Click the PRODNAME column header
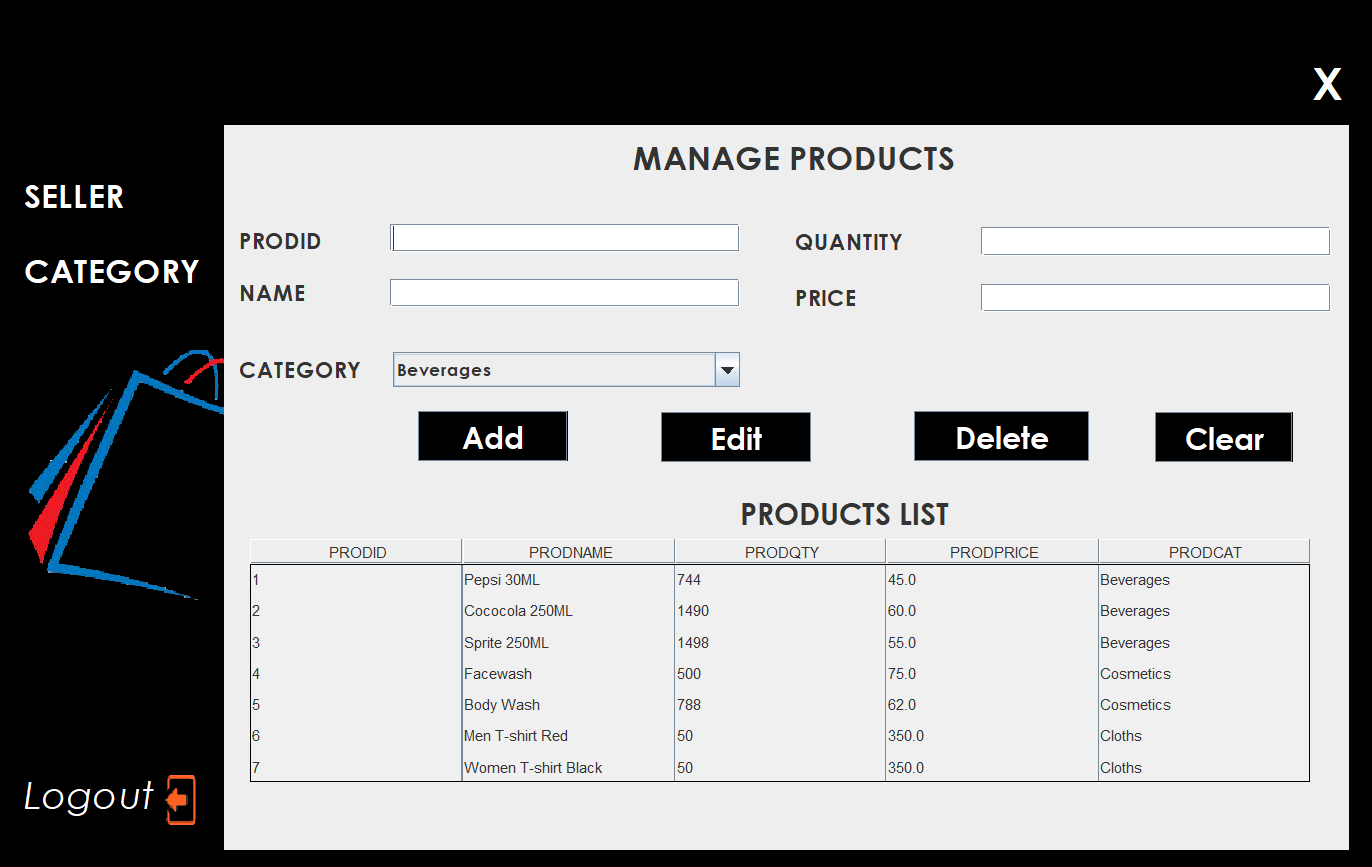Viewport: 1372px width, 867px height. pyautogui.click(x=569, y=551)
